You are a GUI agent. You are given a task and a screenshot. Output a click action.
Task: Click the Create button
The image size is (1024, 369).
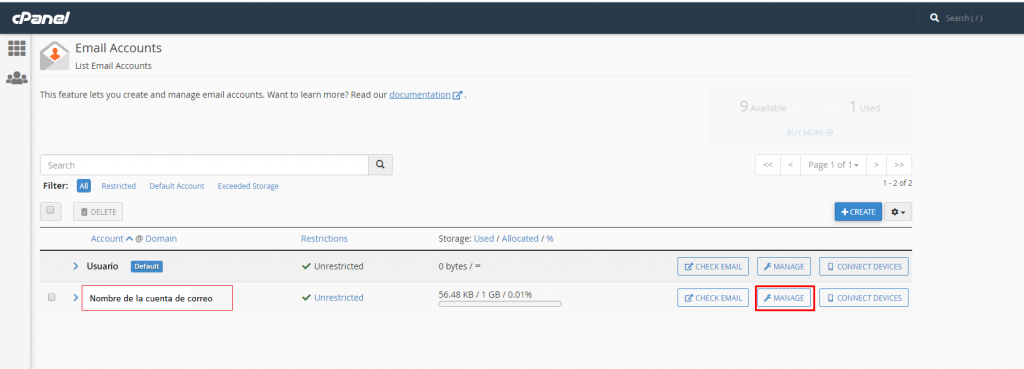tap(858, 212)
